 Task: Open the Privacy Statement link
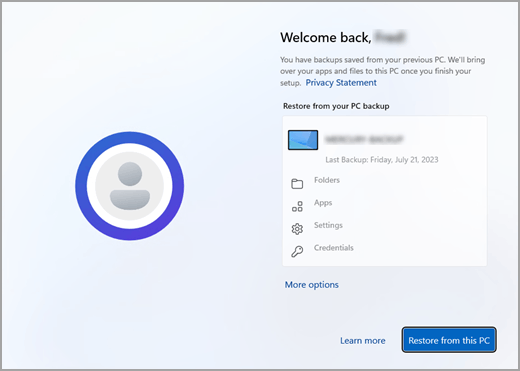point(341,83)
